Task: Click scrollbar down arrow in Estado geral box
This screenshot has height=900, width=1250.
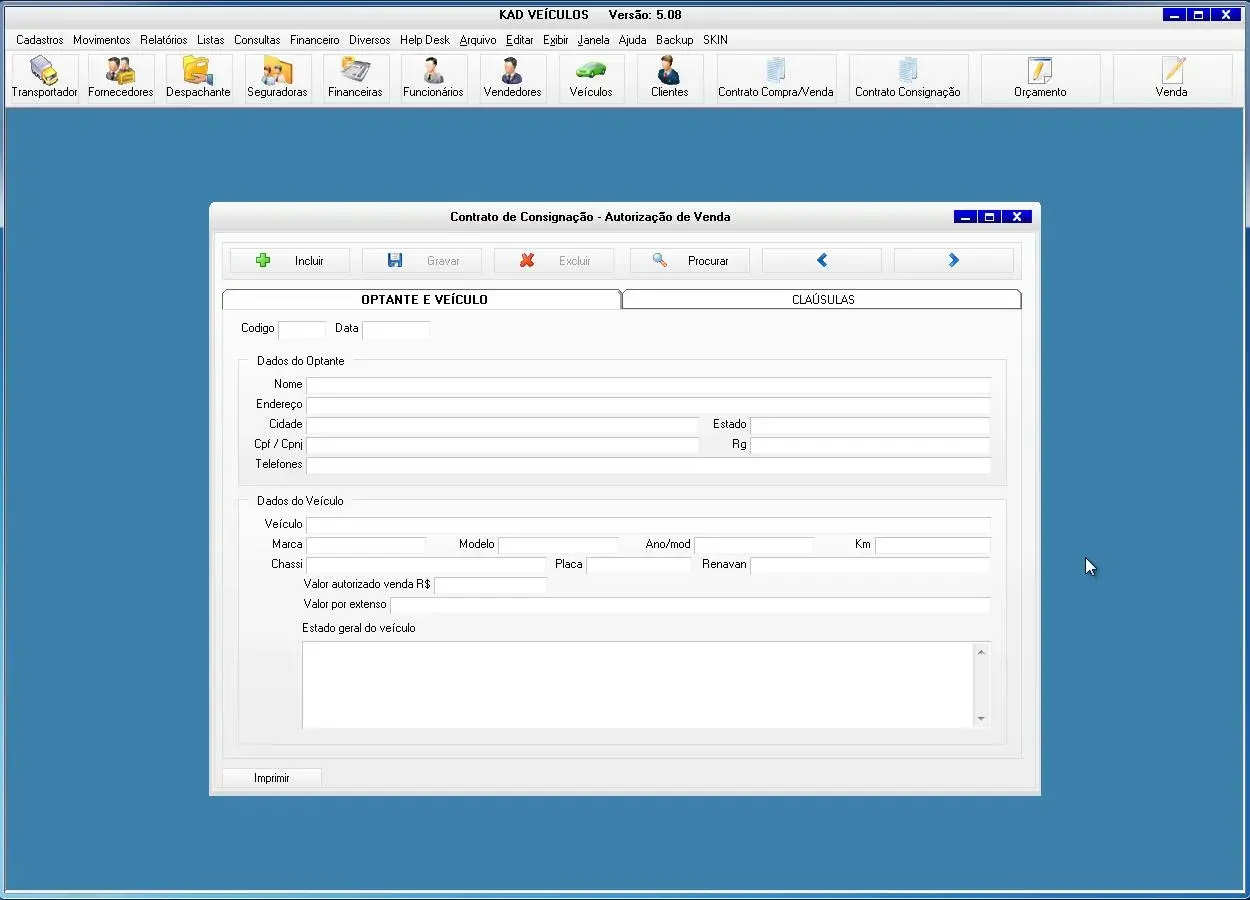Action: point(980,718)
